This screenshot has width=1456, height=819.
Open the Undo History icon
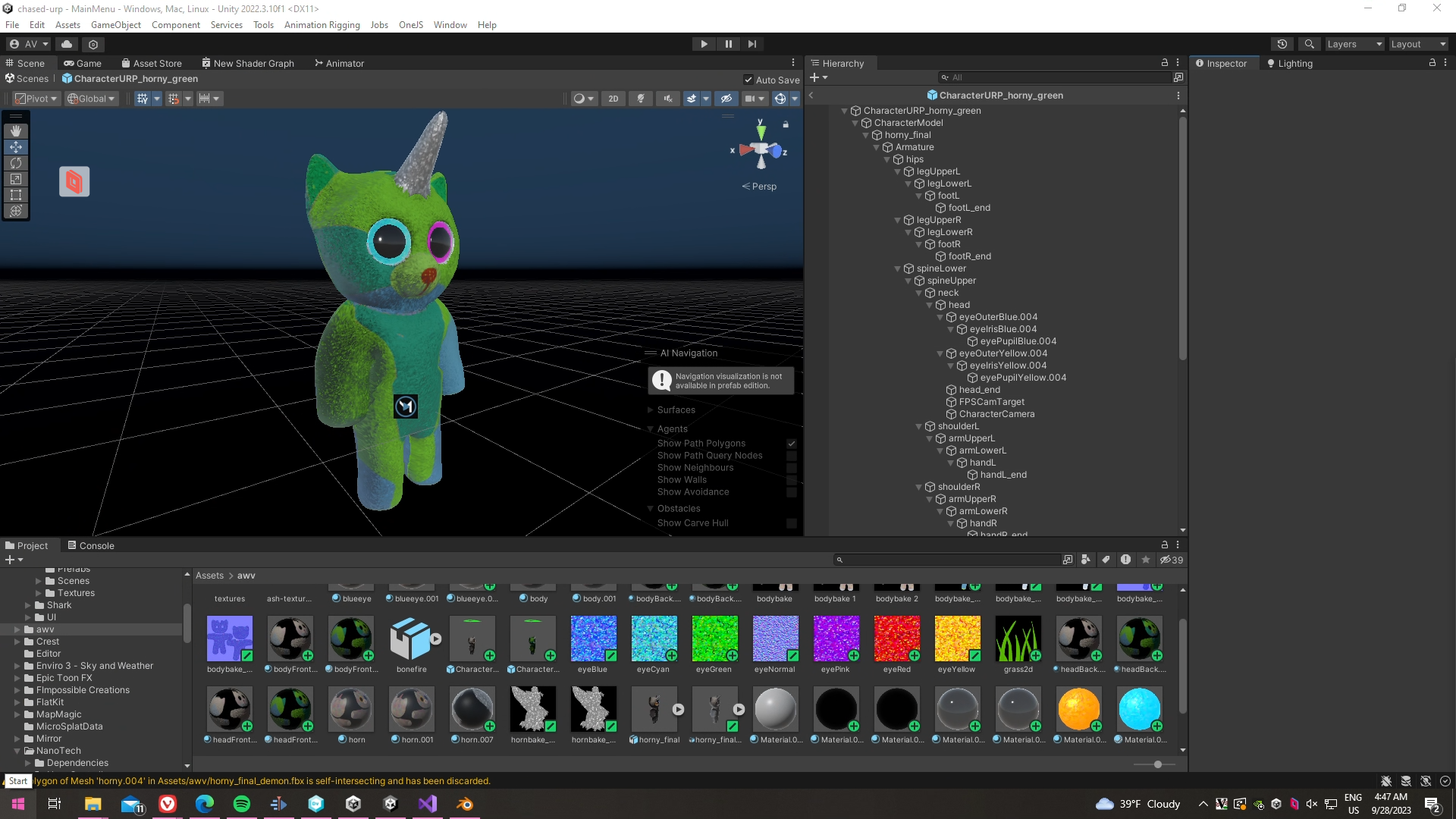click(1282, 44)
